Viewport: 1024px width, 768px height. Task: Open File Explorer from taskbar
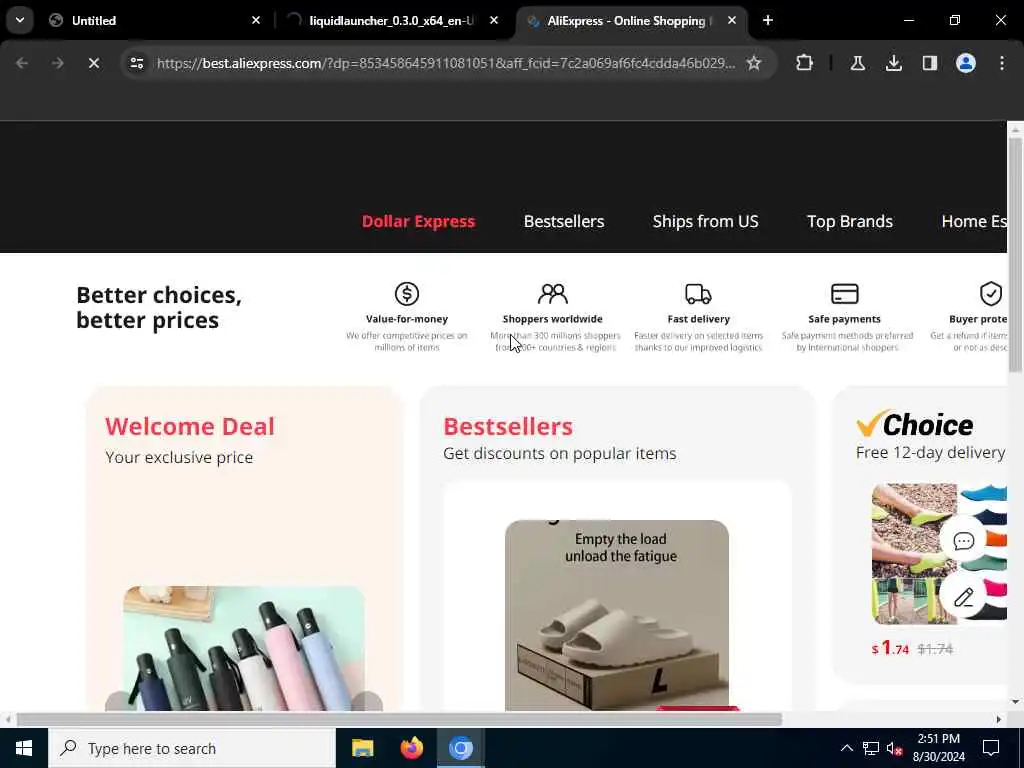pyautogui.click(x=362, y=748)
